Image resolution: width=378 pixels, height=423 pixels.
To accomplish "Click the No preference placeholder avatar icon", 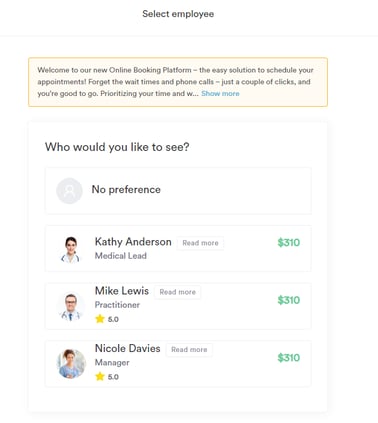I will tap(69, 191).
